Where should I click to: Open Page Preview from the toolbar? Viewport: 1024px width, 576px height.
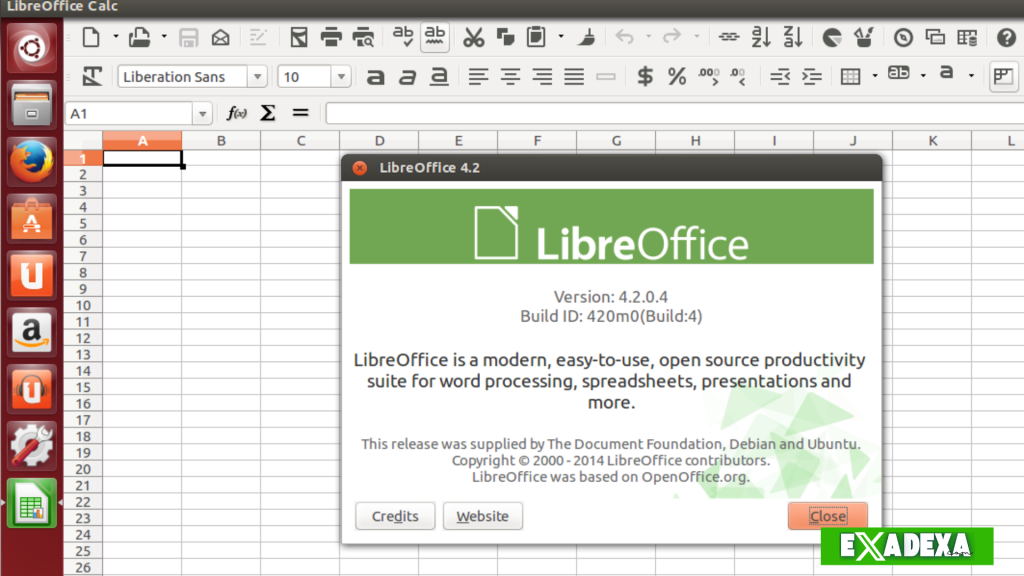(363, 37)
